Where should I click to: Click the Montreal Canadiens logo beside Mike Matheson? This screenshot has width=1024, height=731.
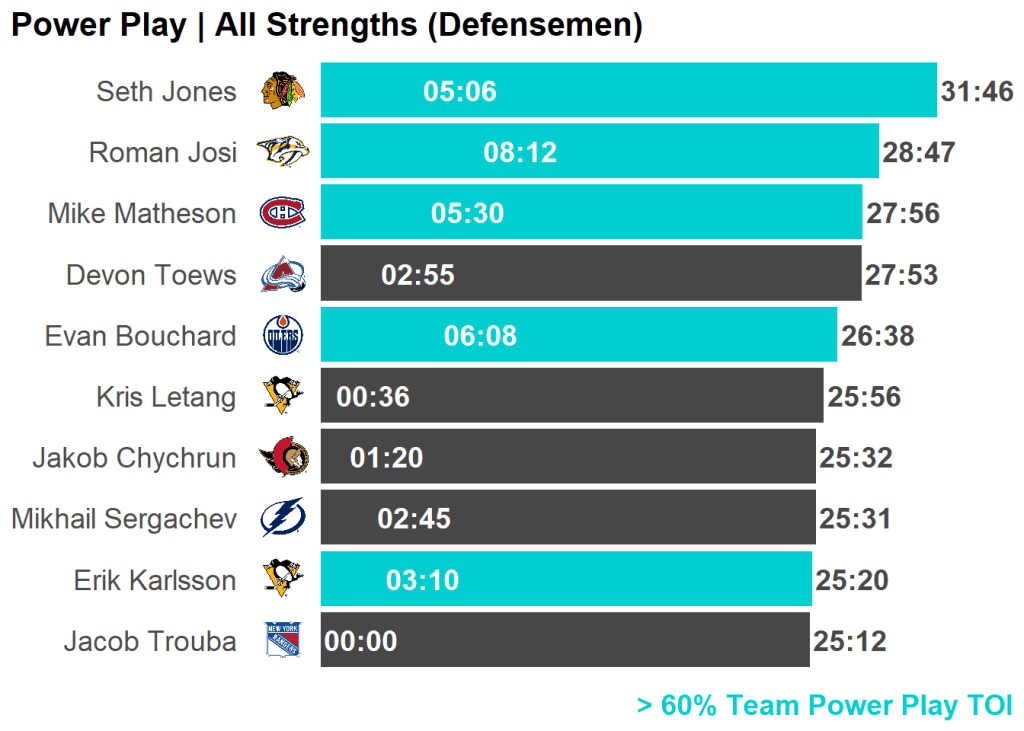283,213
